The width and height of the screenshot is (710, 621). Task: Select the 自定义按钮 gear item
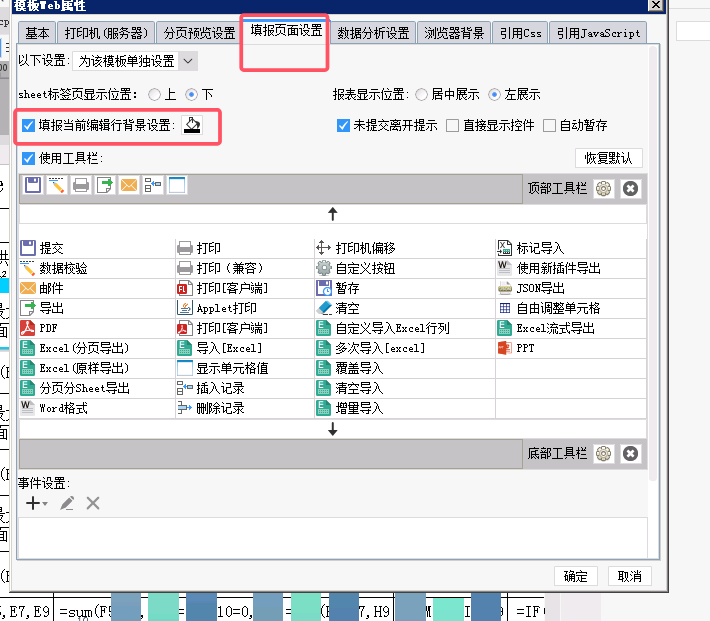(x=405, y=268)
